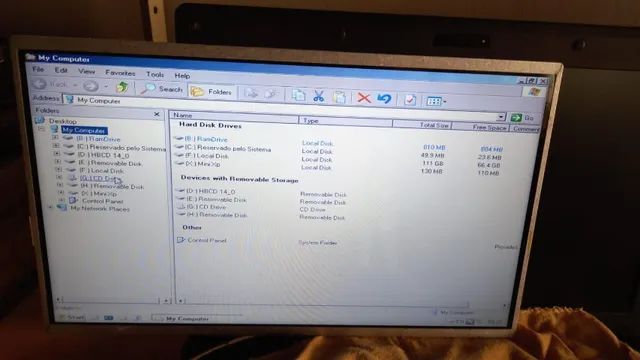Expand (B:) RamDrive tree node
This screenshot has height=360, width=640.
point(55,138)
